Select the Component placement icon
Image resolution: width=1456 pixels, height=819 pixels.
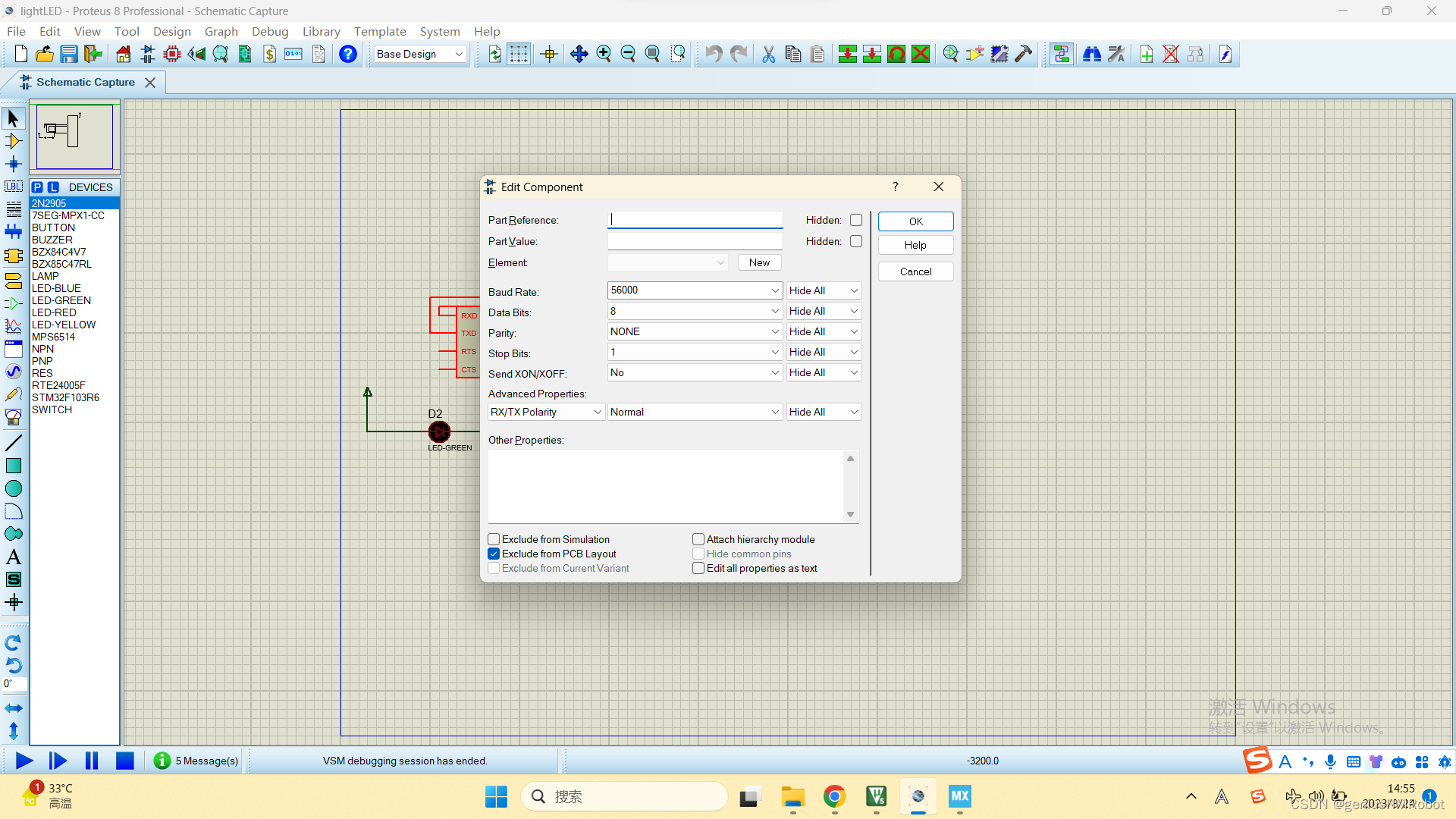tap(14, 141)
